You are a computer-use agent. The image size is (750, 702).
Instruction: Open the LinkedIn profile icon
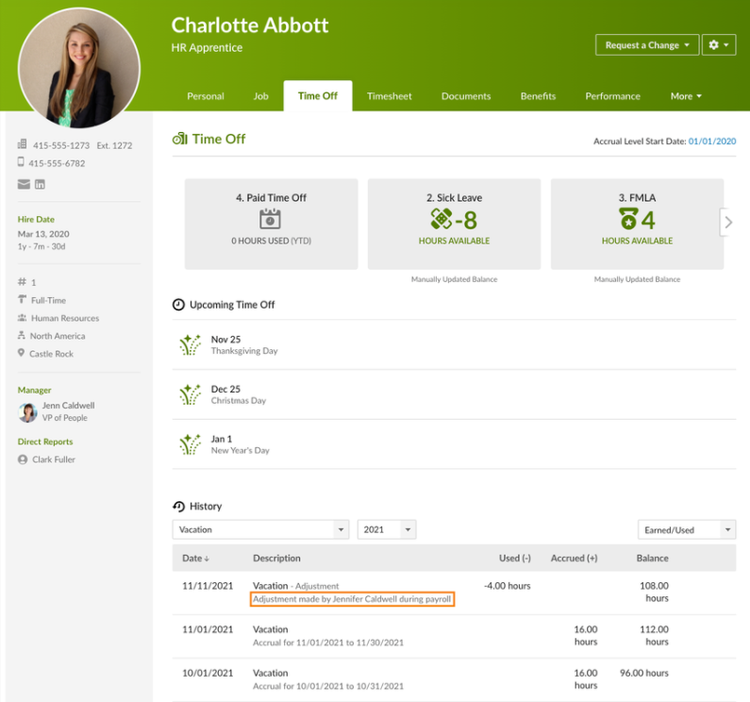(x=40, y=184)
